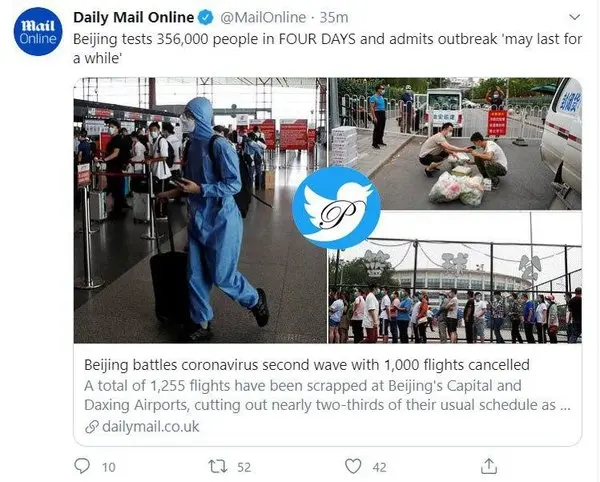
Task: Like the tweet with heart icon
Action: [353, 466]
